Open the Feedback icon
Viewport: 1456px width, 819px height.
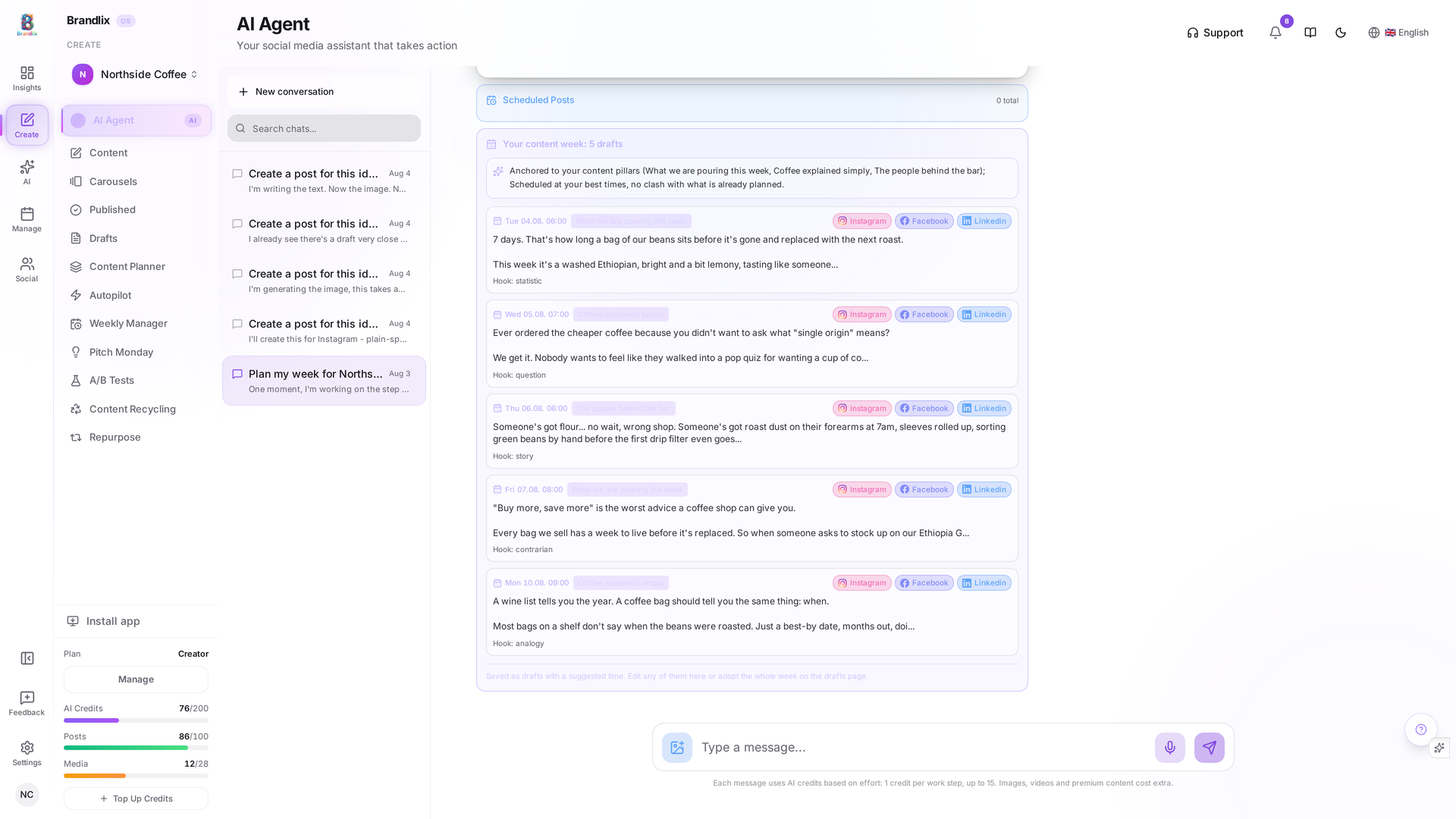point(27,703)
